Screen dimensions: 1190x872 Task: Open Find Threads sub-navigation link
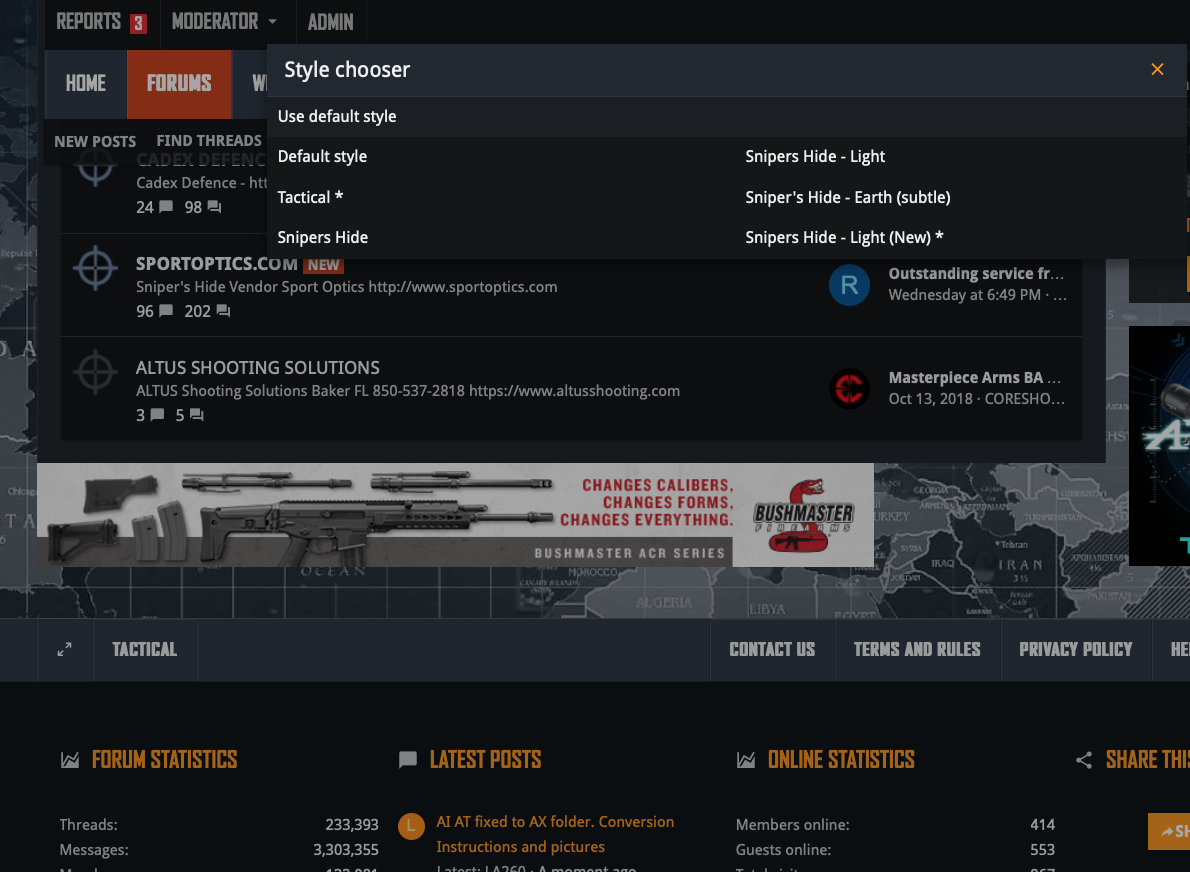pyautogui.click(x=209, y=140)
